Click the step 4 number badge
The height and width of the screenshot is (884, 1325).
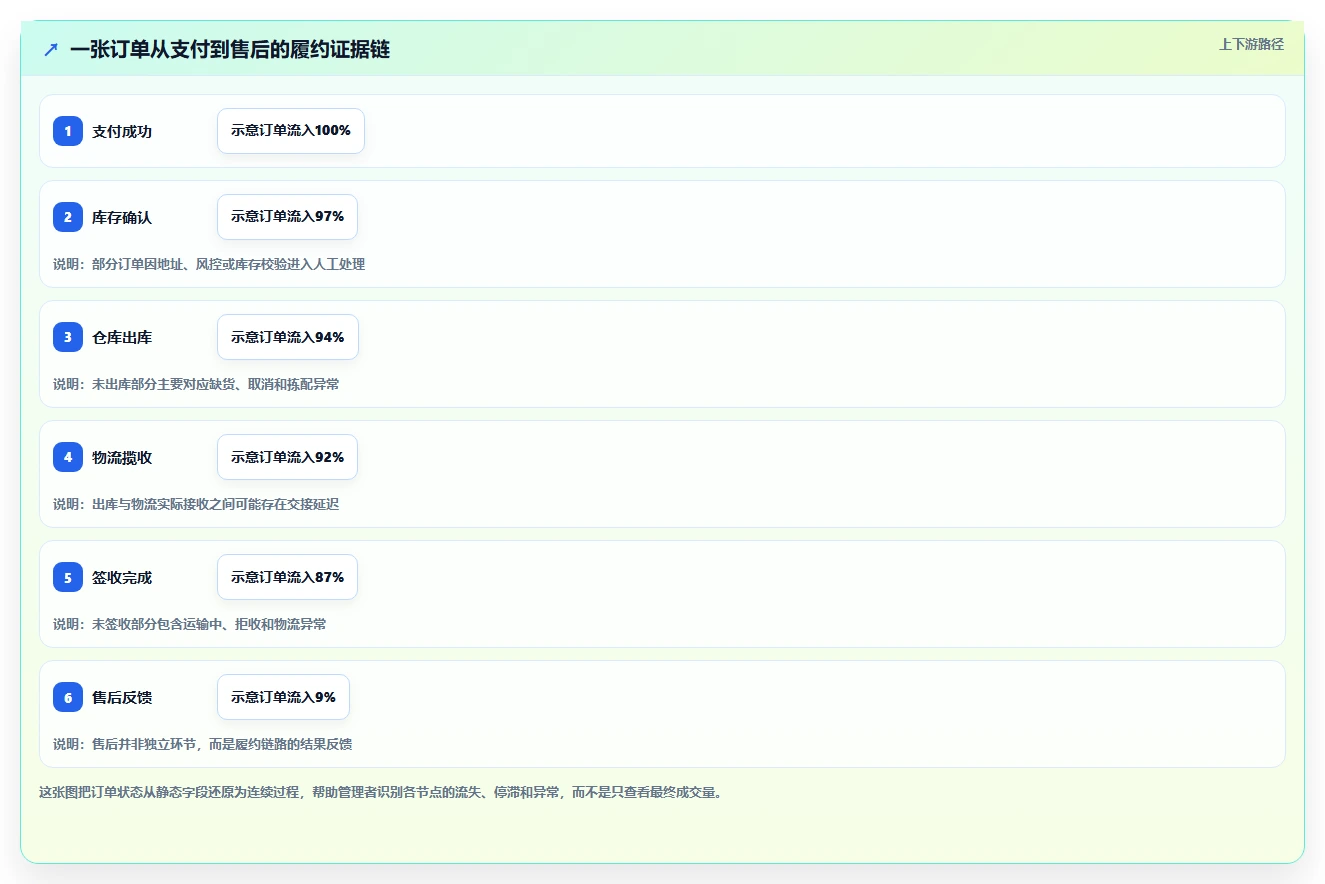68,457
